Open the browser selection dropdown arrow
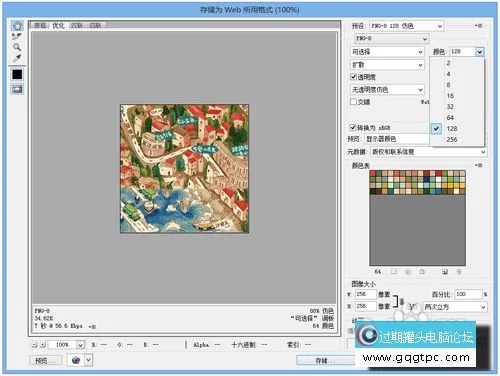Viewport: 500px width, 376px height. pos(88,360)
